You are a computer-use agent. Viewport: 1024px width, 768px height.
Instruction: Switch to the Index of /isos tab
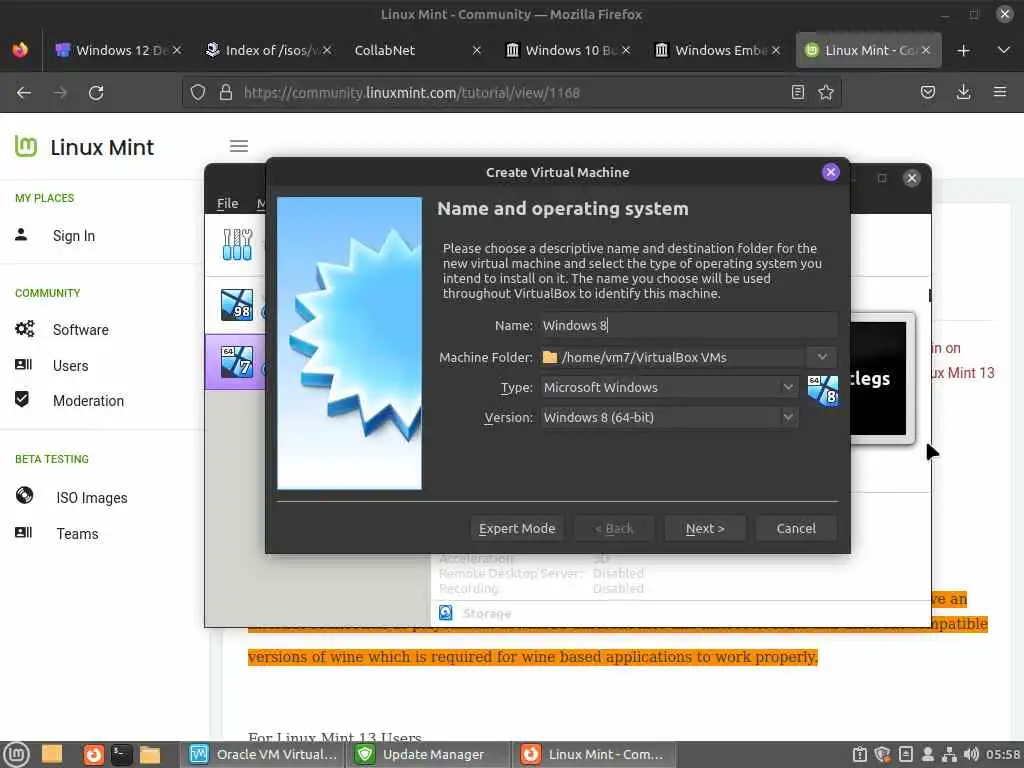point(269,50)
